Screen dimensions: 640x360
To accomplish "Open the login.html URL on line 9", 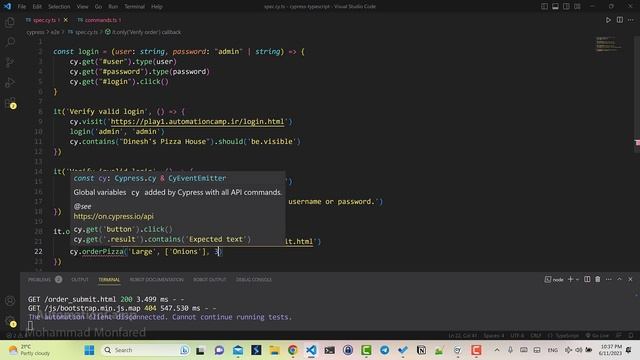I will [197, 122].
